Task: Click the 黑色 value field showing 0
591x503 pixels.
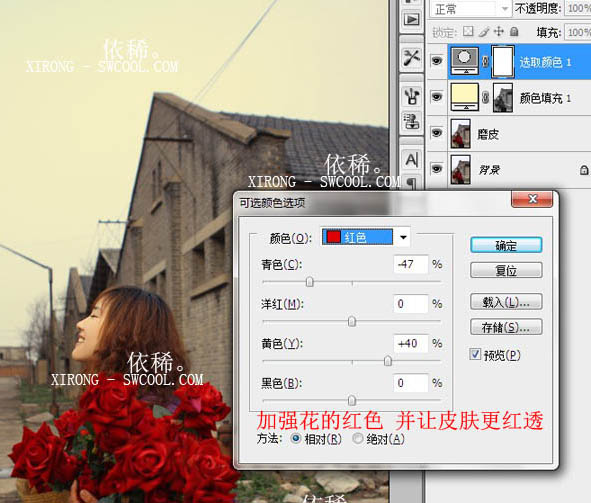Action: point(411,383)
